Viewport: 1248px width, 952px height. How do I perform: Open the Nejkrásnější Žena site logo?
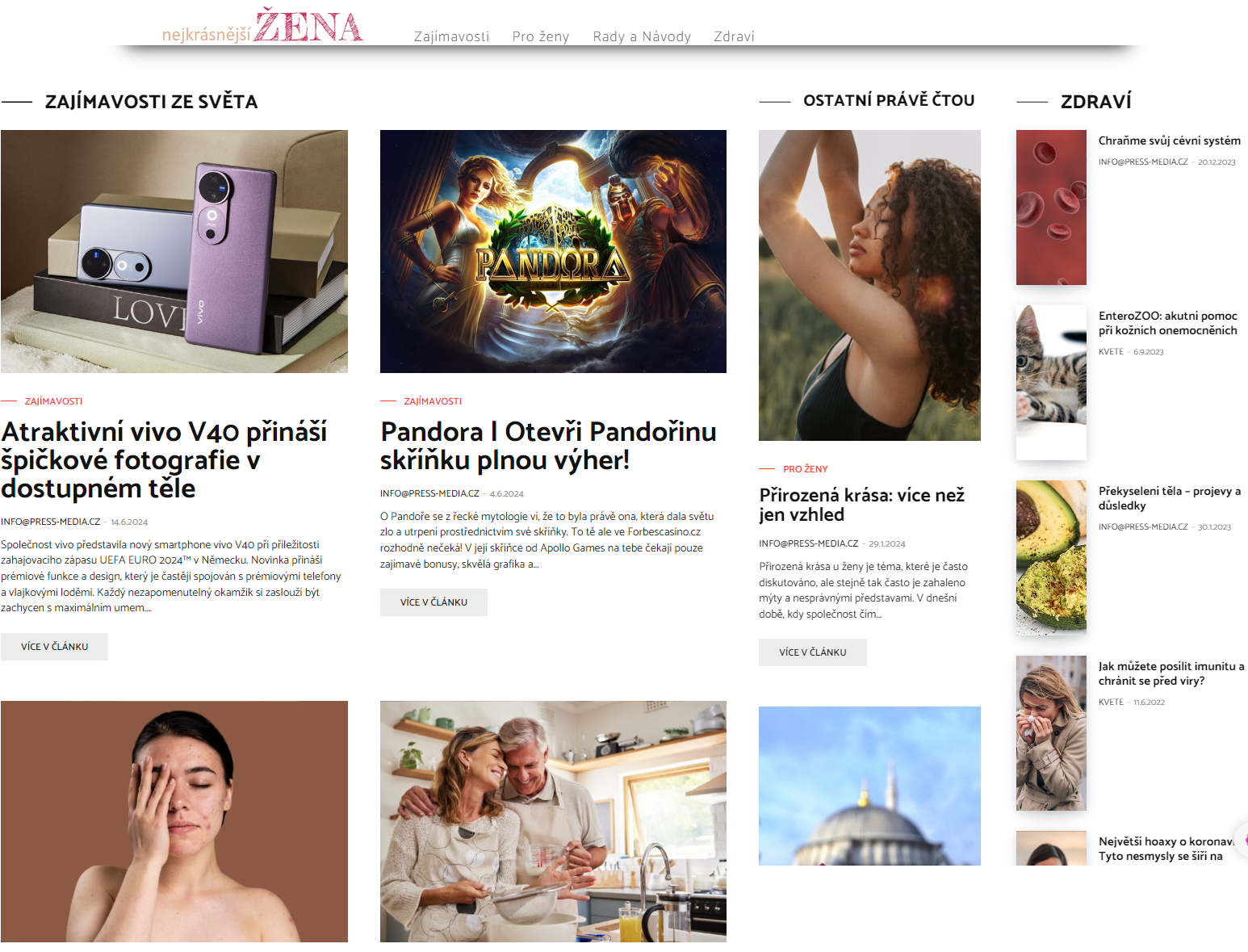tap(262, 26)
